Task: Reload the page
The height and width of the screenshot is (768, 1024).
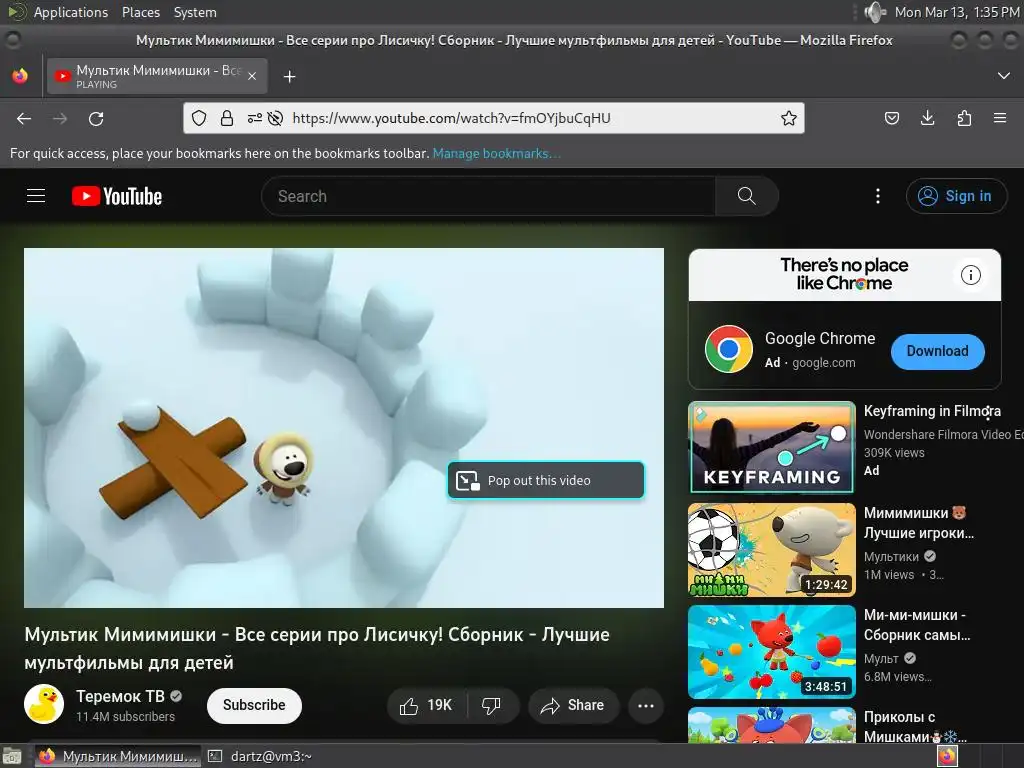Action: 96,118
